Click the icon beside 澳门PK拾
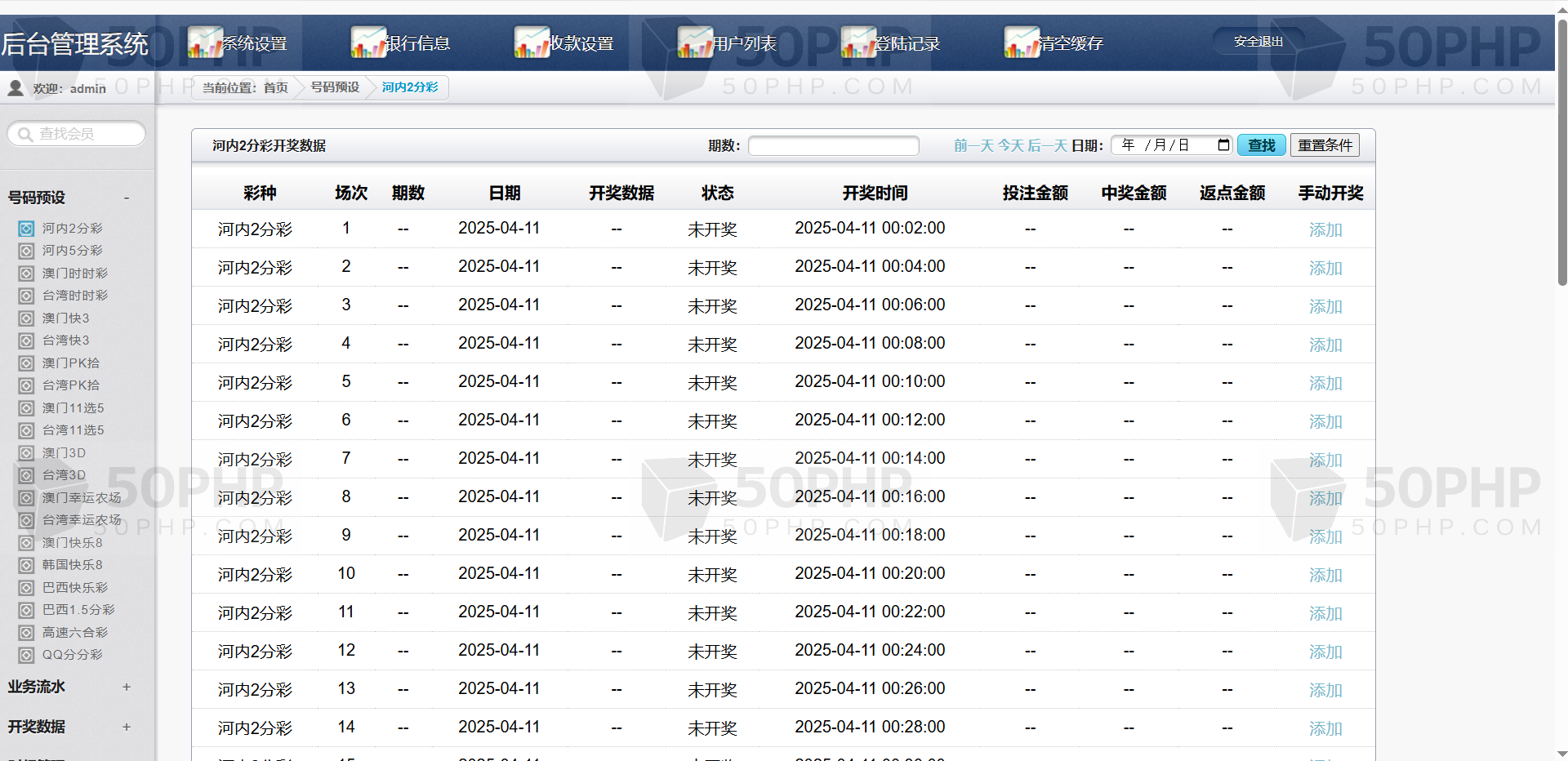The image size is (1568, 761). (27, 363)
